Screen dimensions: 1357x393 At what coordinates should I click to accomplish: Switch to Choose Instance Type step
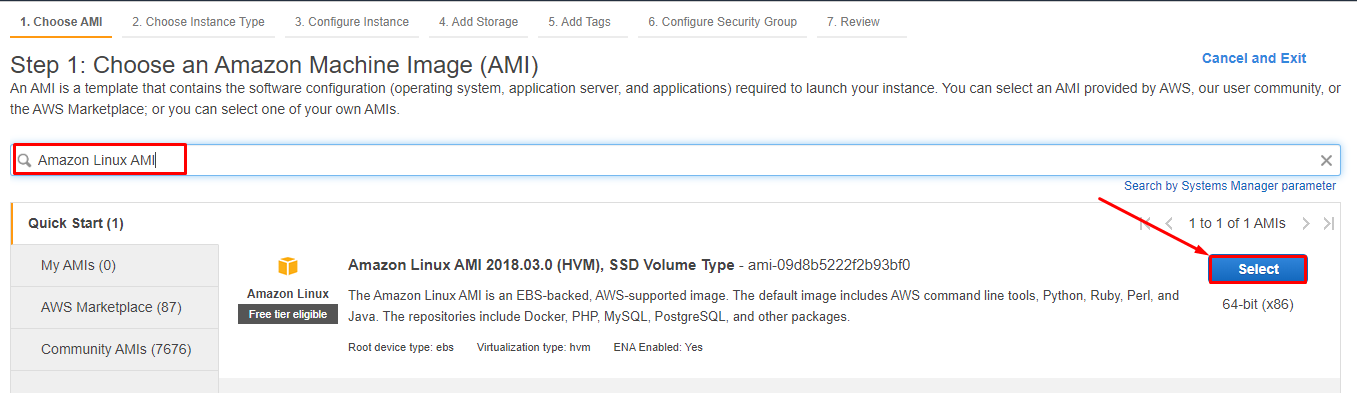tap(198, 22)
